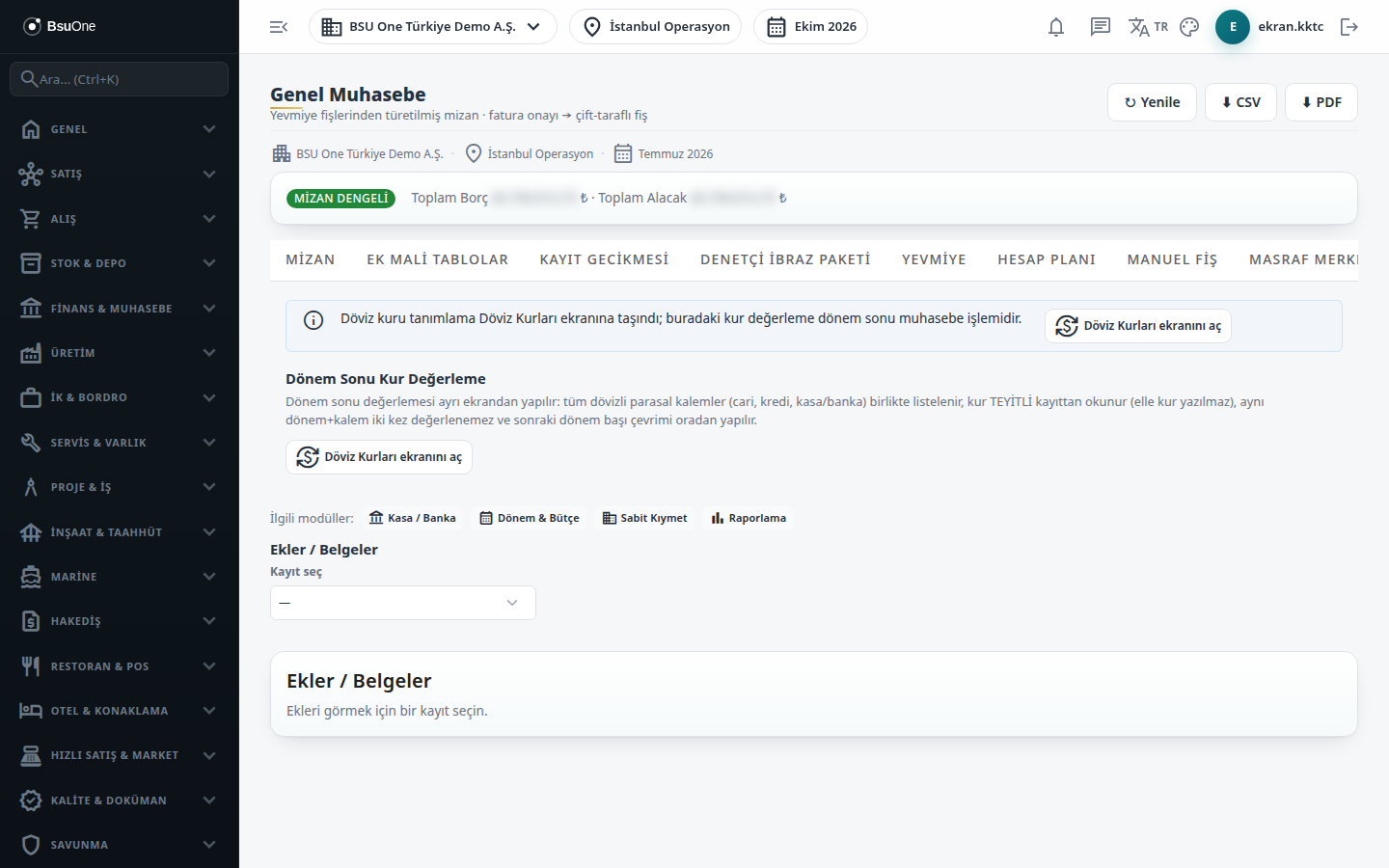Switch language with the TR translate icon

click(1148, 27)
